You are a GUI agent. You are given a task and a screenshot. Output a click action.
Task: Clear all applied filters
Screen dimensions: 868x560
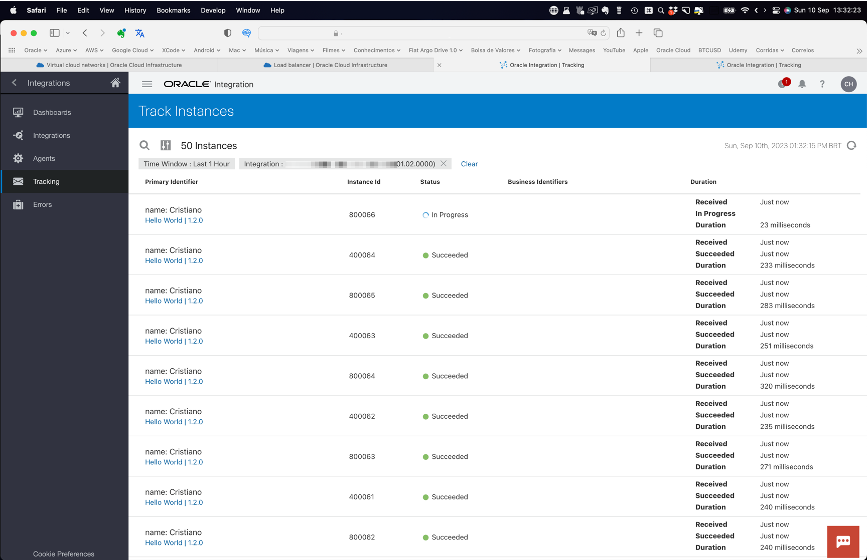point(469,164)
